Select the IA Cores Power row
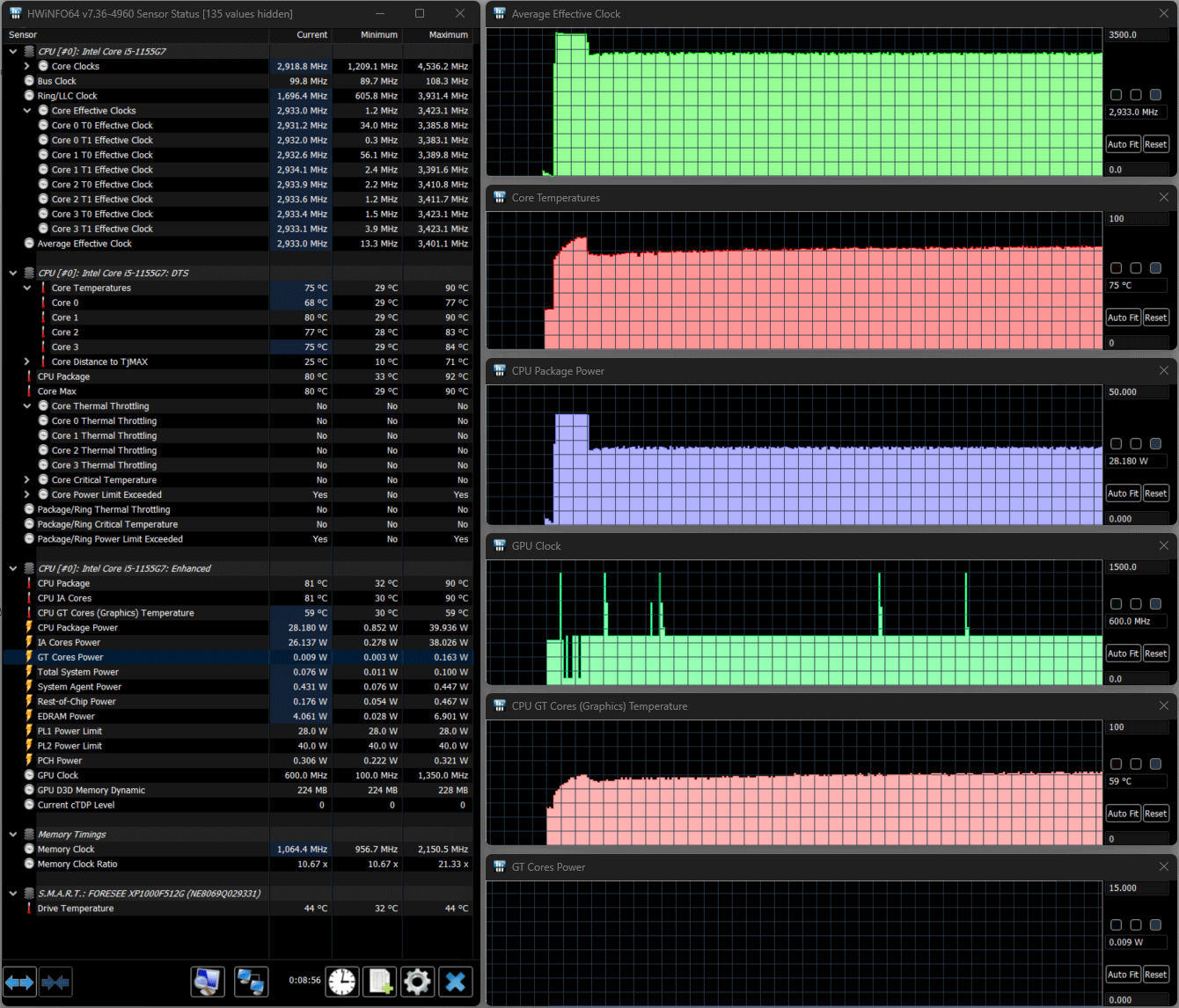Screen dimensions: 1179x1008 coord(238,642)
